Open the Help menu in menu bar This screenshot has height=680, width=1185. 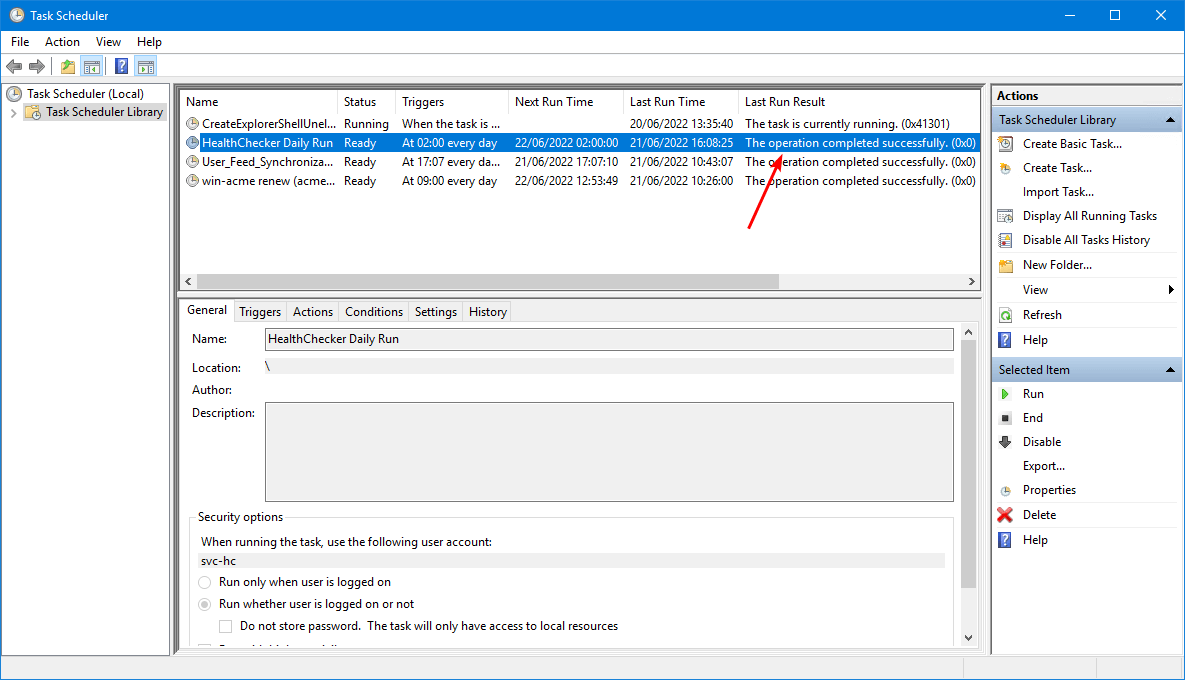click(149, 42)
